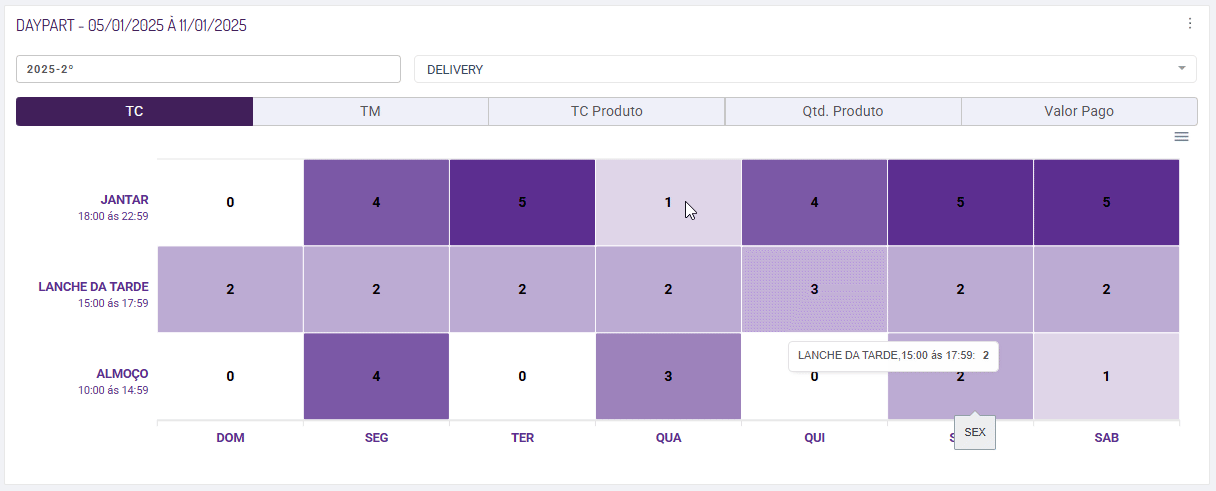1216x491 pixels.
Task: Click the ALMOÇO row label
Action: coord(124,373)
